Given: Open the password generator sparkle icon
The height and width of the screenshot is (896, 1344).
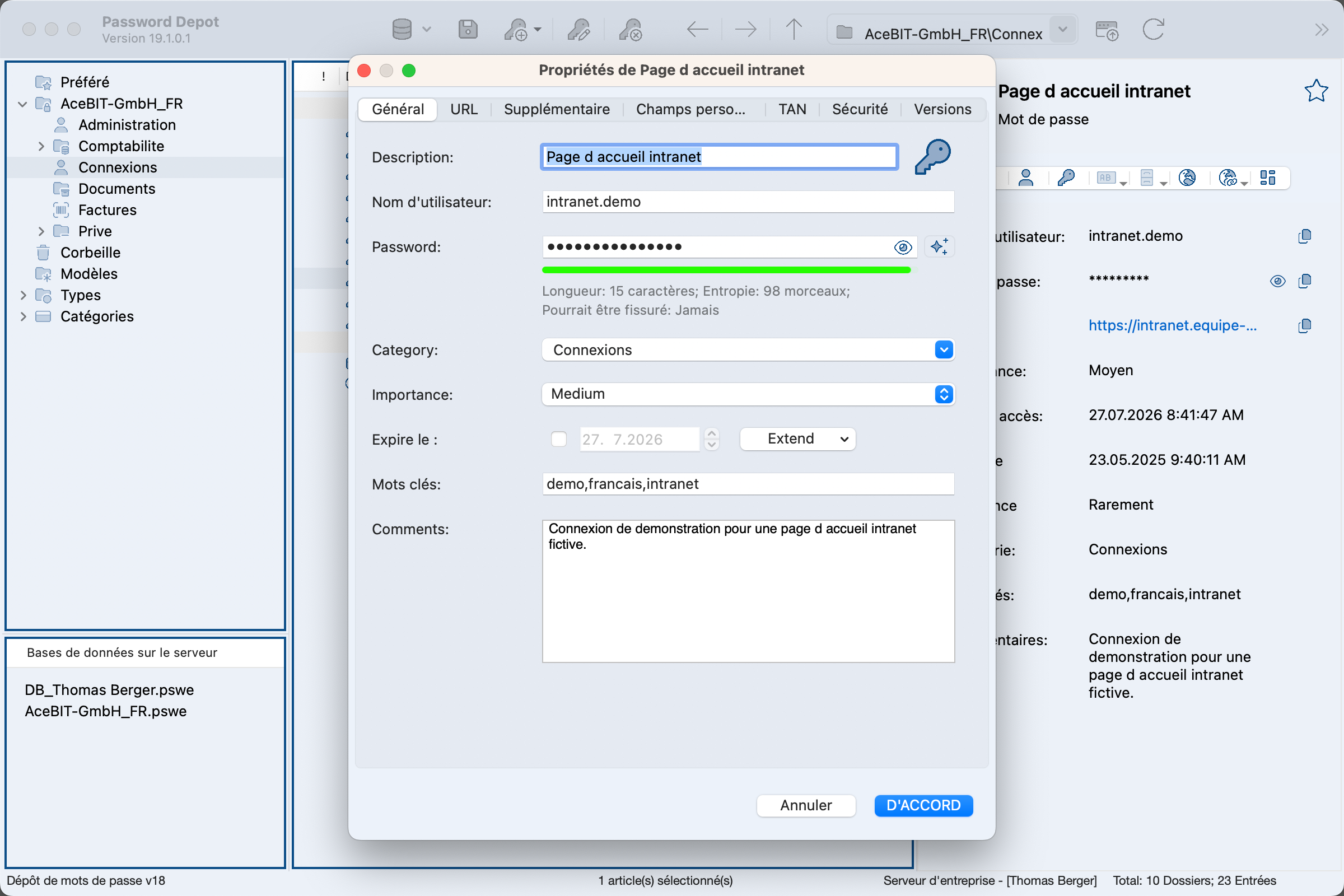Looking at the screenshot, I should (x=940, y=247).
